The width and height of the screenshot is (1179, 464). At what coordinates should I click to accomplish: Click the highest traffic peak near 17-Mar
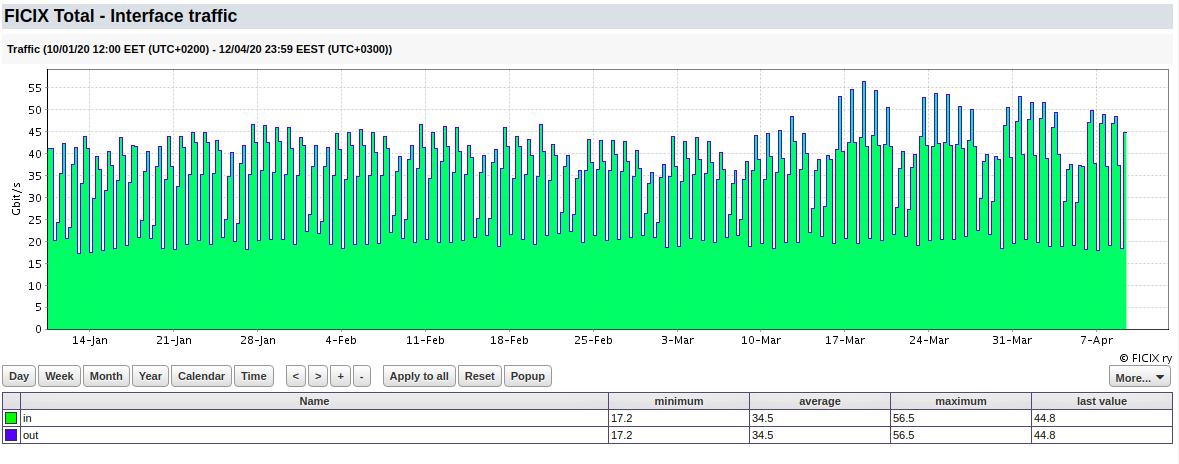pyautogui.click(x=864, y=82)
